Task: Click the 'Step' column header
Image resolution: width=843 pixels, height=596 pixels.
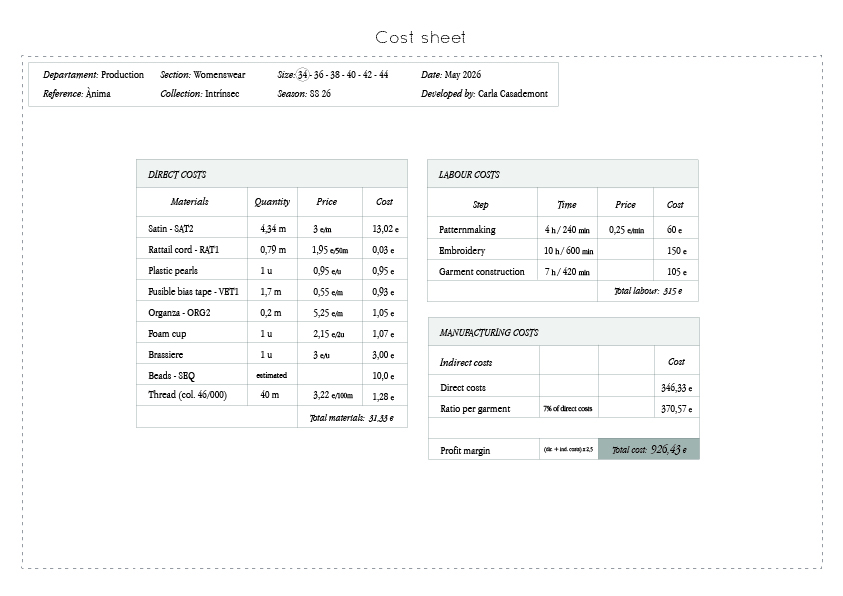Action: tap(481, 204)
